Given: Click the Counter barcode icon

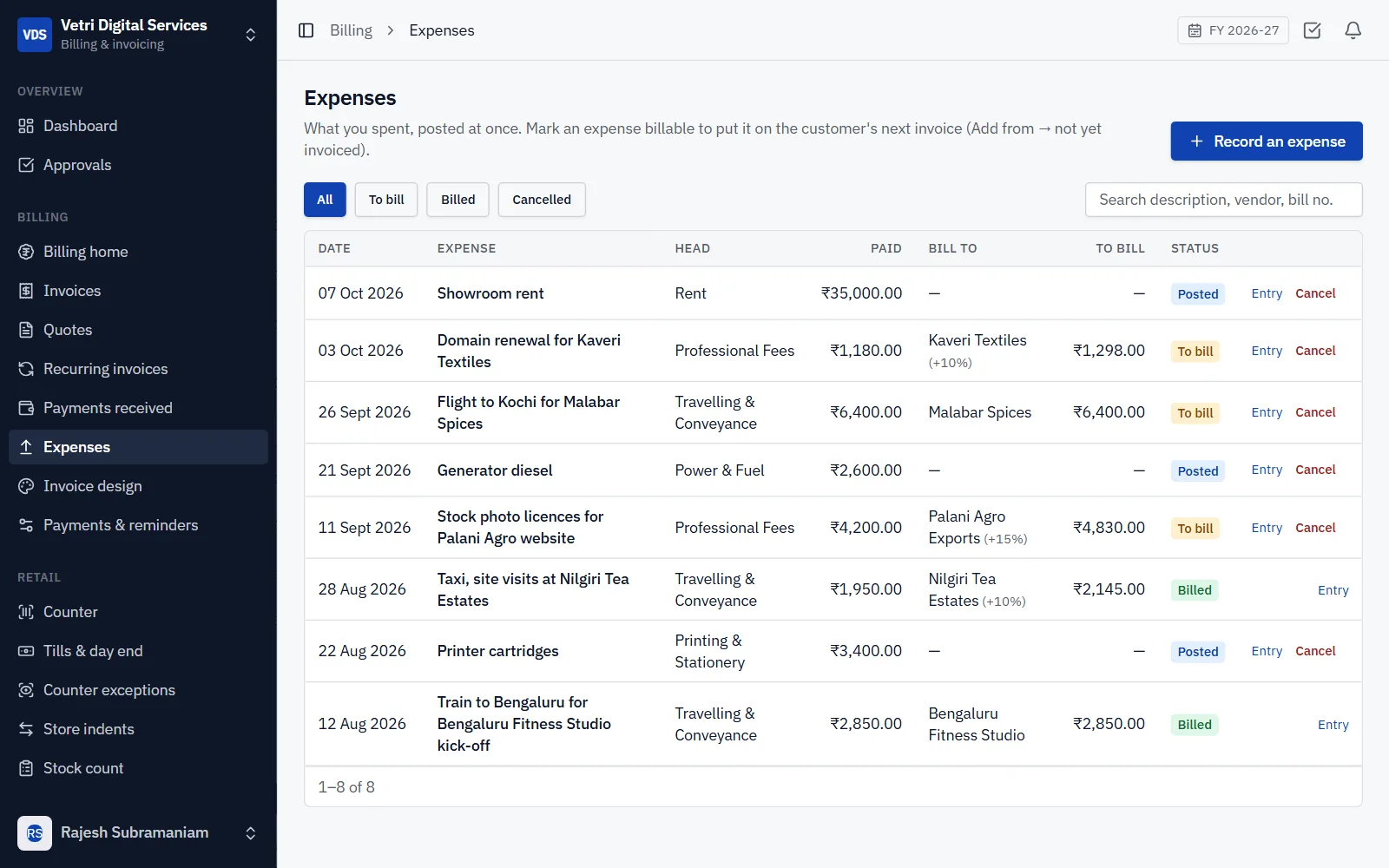Looking at the screenshot, I should click(26, 612).
